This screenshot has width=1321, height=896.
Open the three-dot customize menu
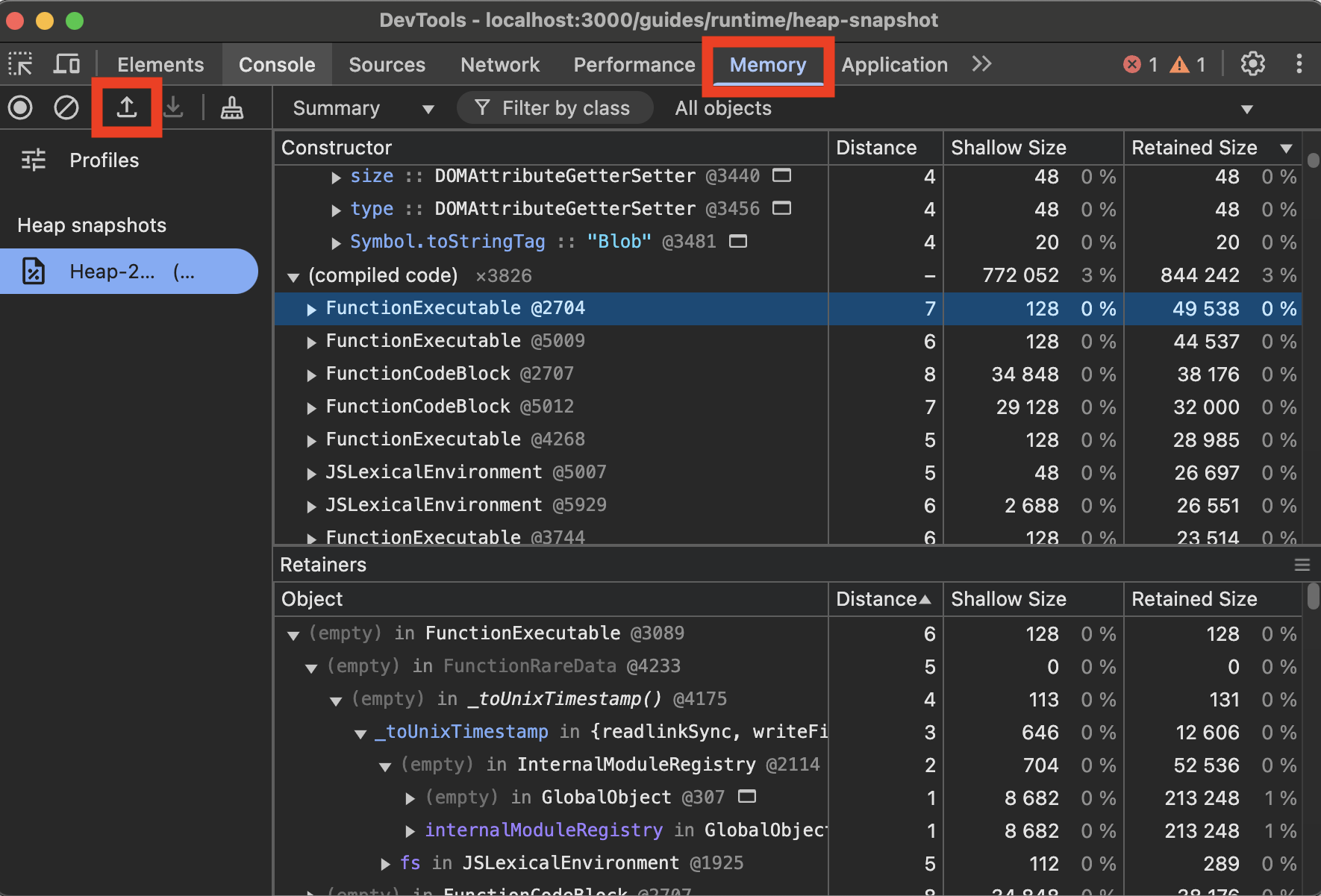pyautogui.click(x=1299, y=63)
